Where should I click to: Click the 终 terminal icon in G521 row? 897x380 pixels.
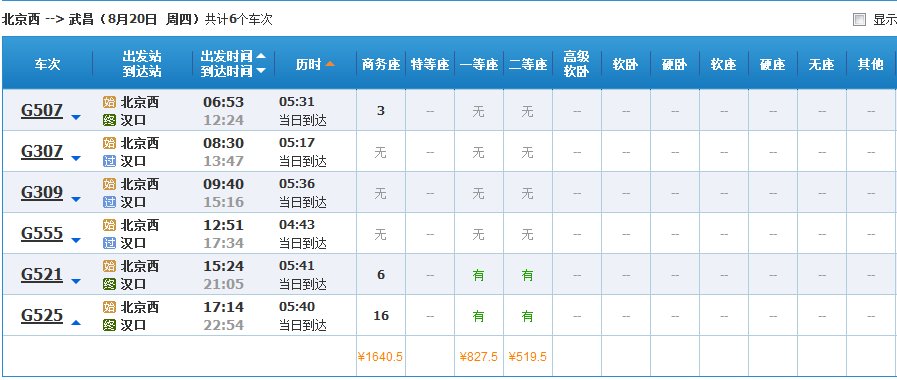(109, 284)
